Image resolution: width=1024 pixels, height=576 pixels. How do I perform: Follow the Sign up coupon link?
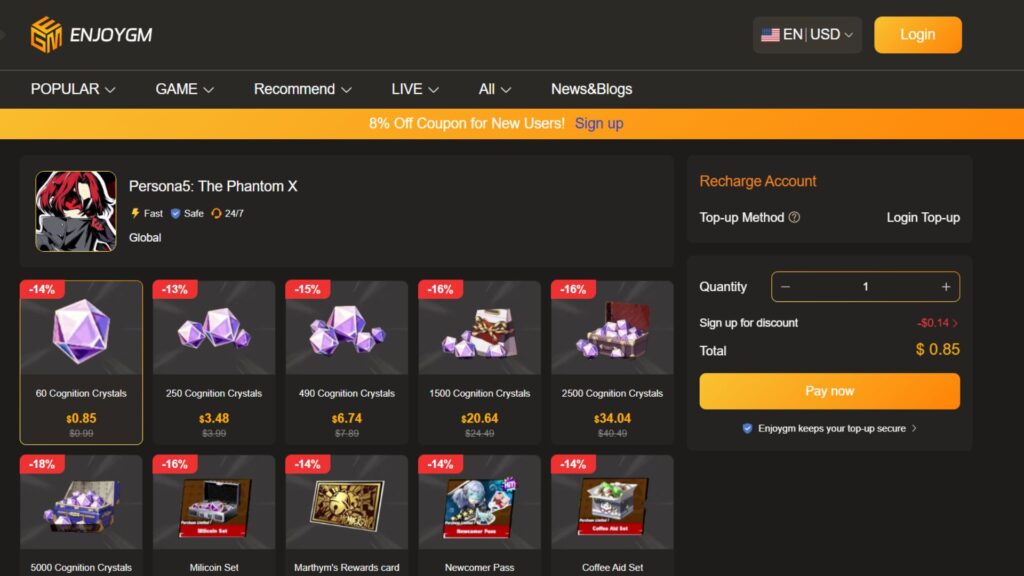click(599, 123)
